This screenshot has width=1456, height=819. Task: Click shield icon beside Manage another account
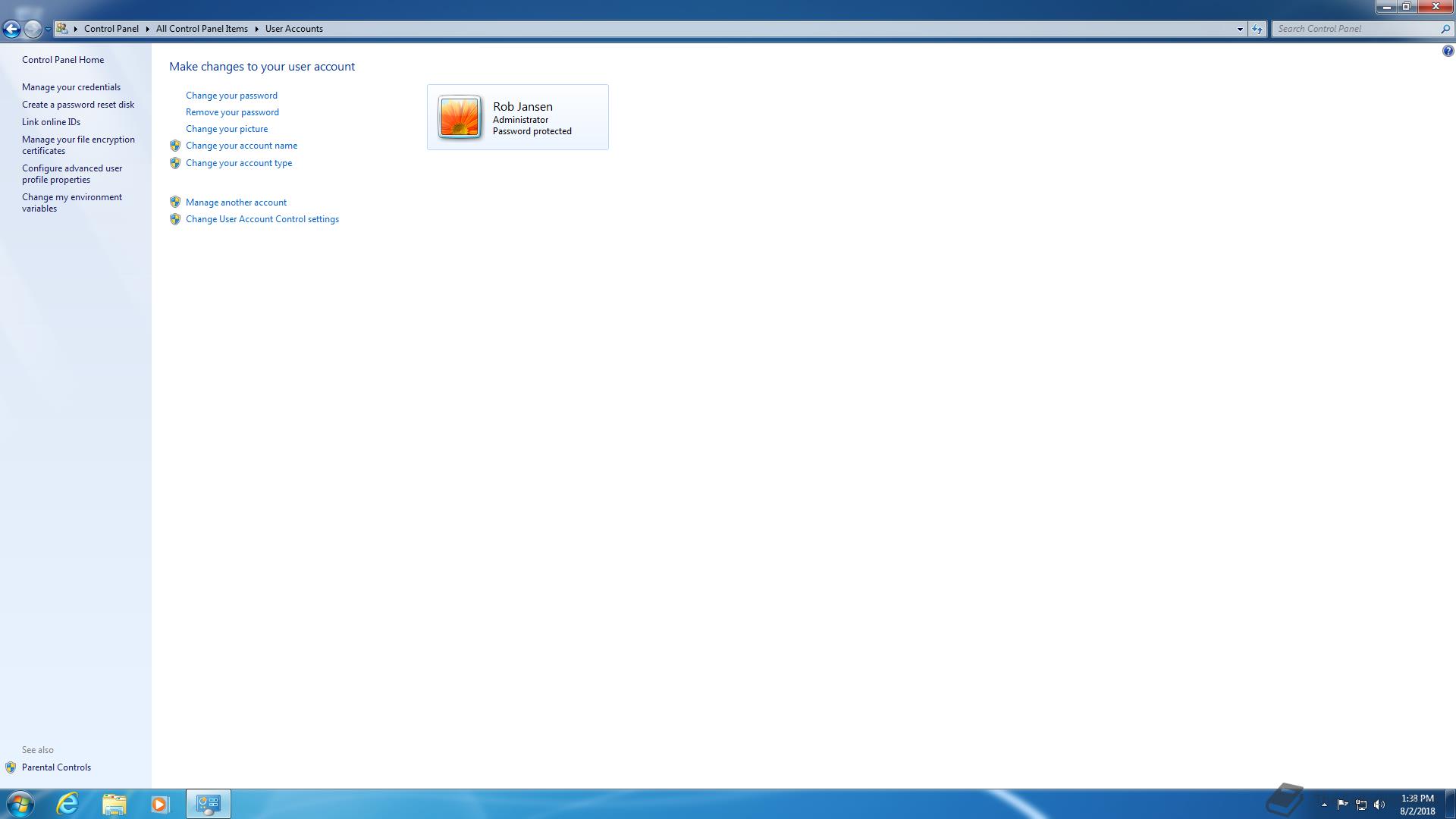[175, 202]
